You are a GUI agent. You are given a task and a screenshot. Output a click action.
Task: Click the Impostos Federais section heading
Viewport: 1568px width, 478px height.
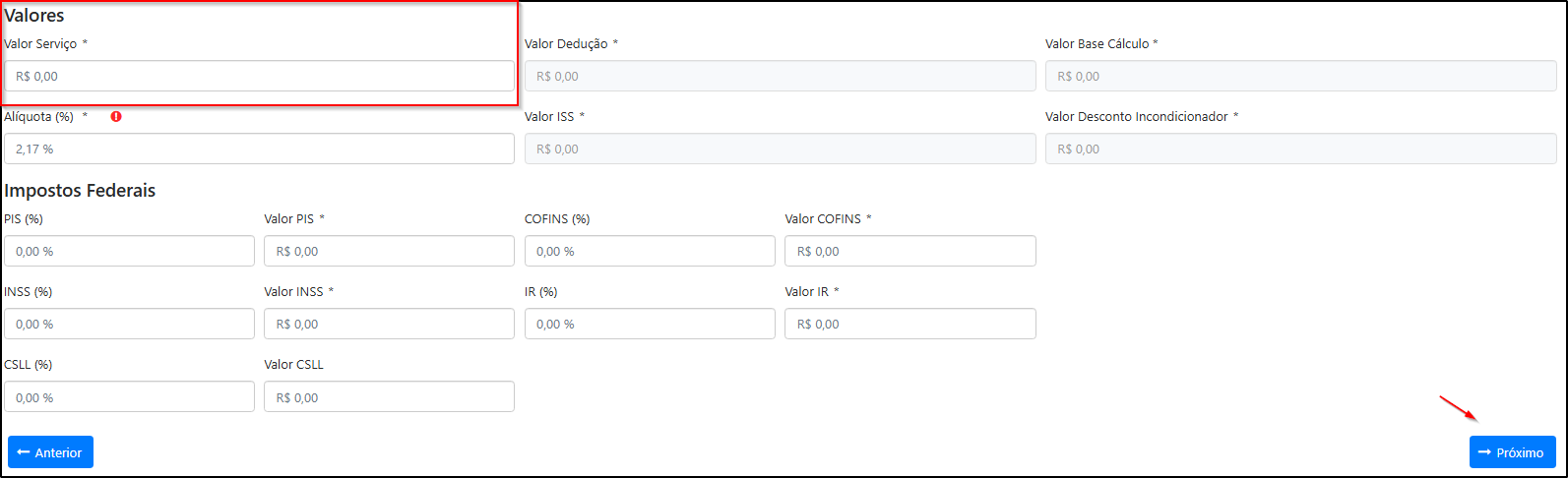pos(80,190)
